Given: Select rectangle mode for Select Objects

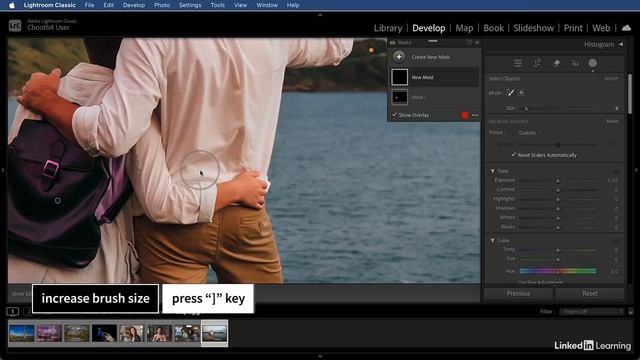Looking at the screenshot, I should click(x=521, y=93).
